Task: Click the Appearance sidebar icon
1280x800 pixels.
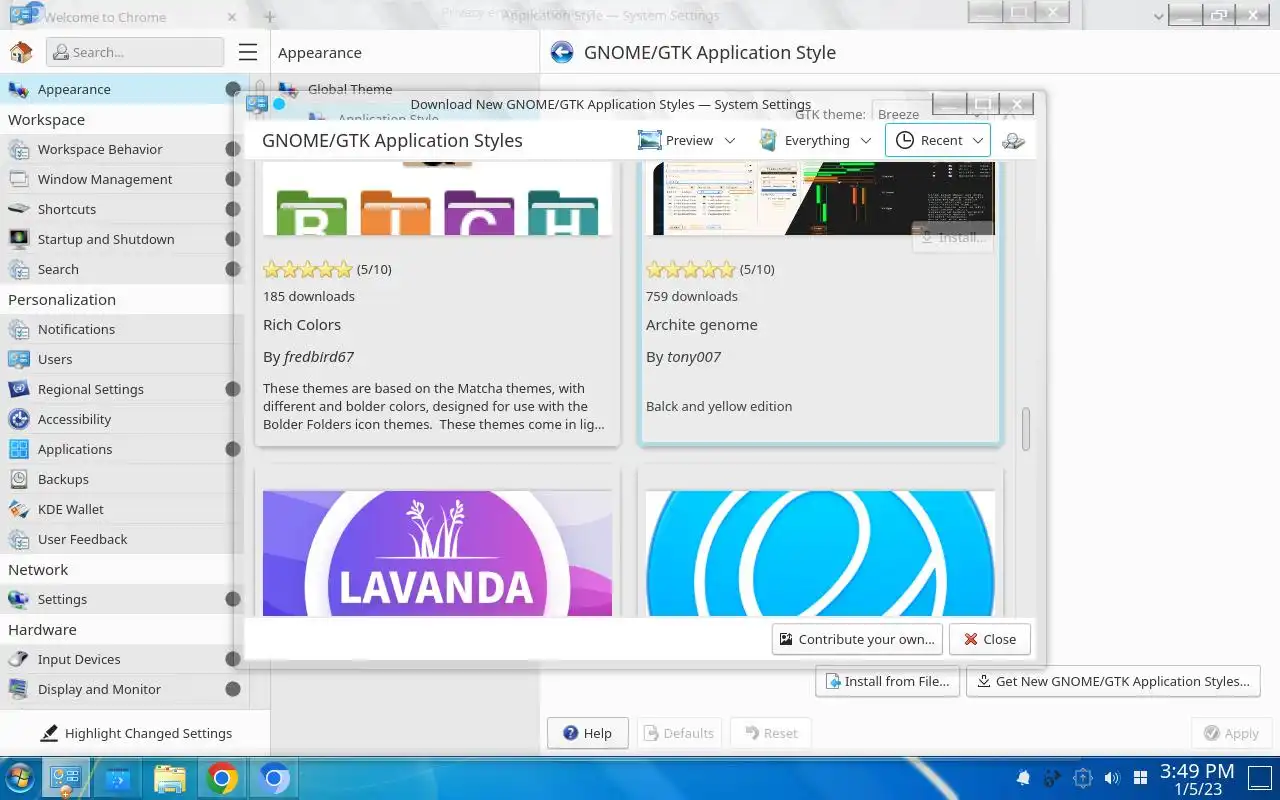Action: (x=18, y=89)
